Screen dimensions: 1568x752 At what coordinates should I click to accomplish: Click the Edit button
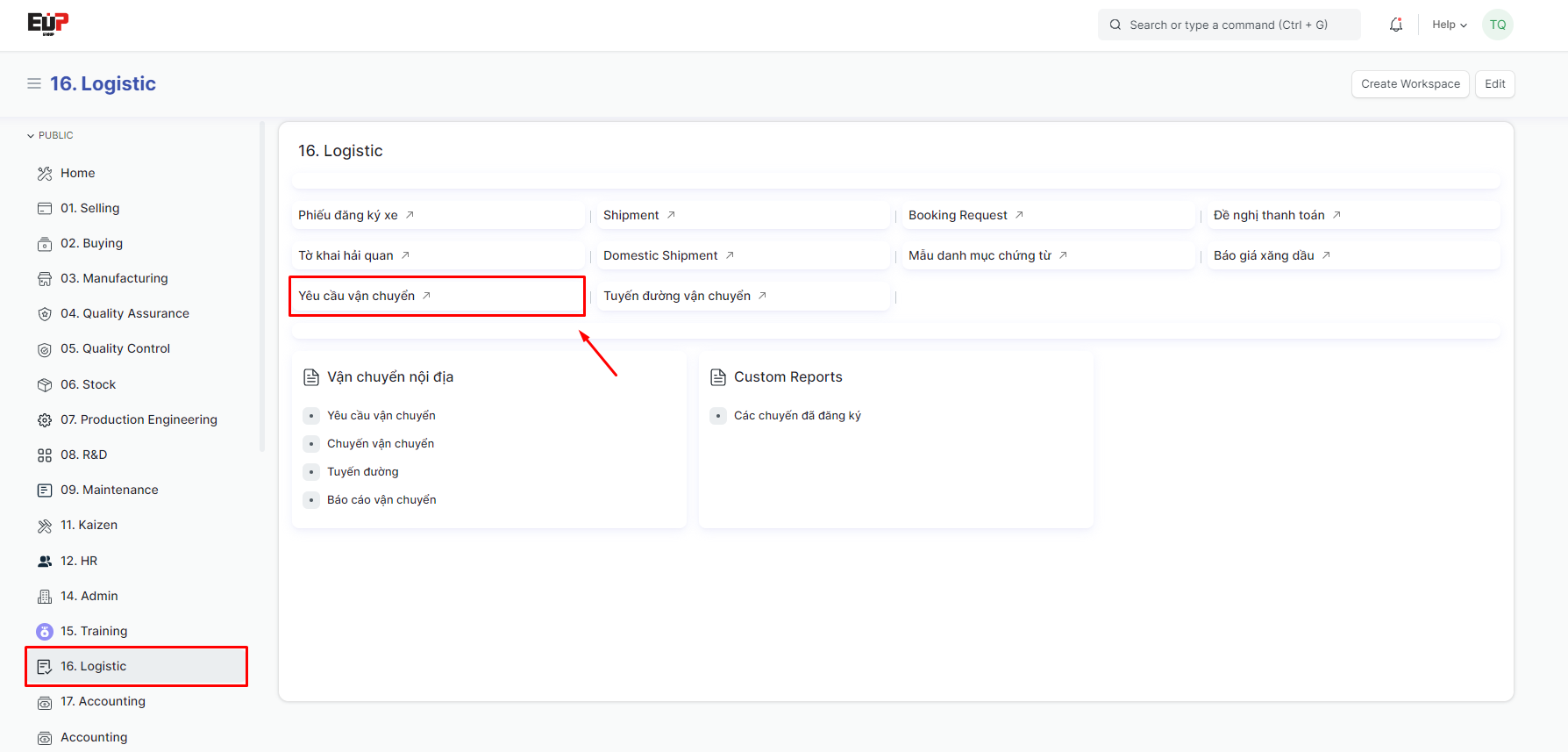tap(1494, 84)
